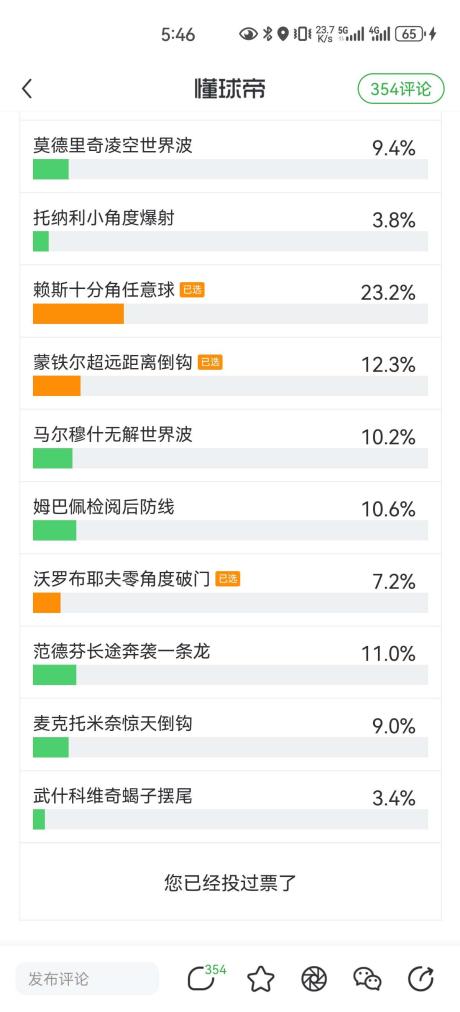Tap the Bluetooth status icon

267,34
